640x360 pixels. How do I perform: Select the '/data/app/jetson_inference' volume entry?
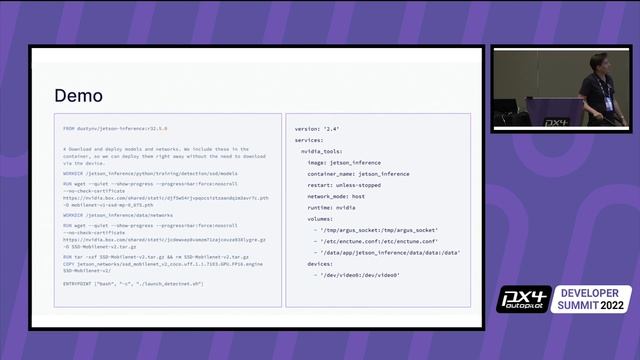pyautogui.click(x=387, y=253)
